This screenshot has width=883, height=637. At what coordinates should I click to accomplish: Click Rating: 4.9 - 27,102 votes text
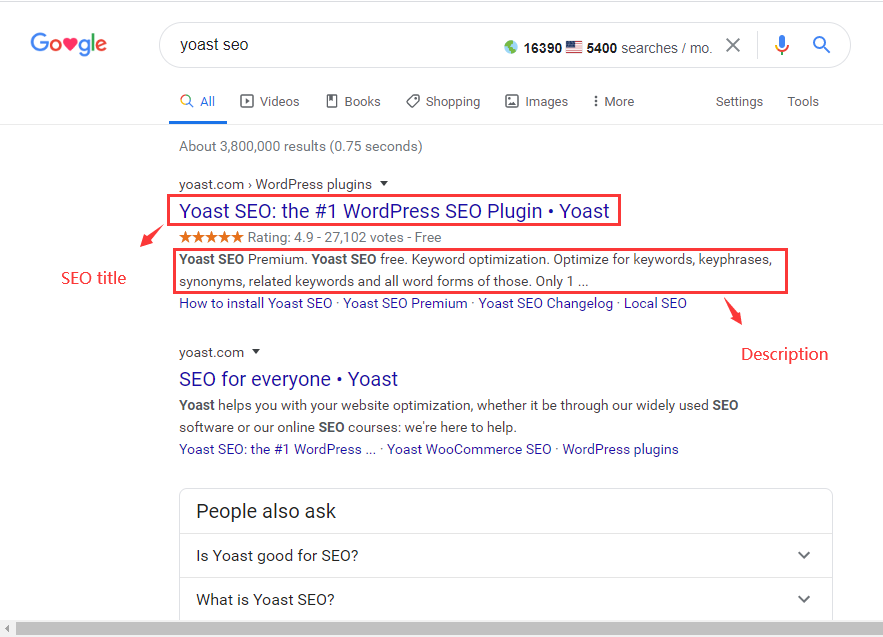coord(325,237)
